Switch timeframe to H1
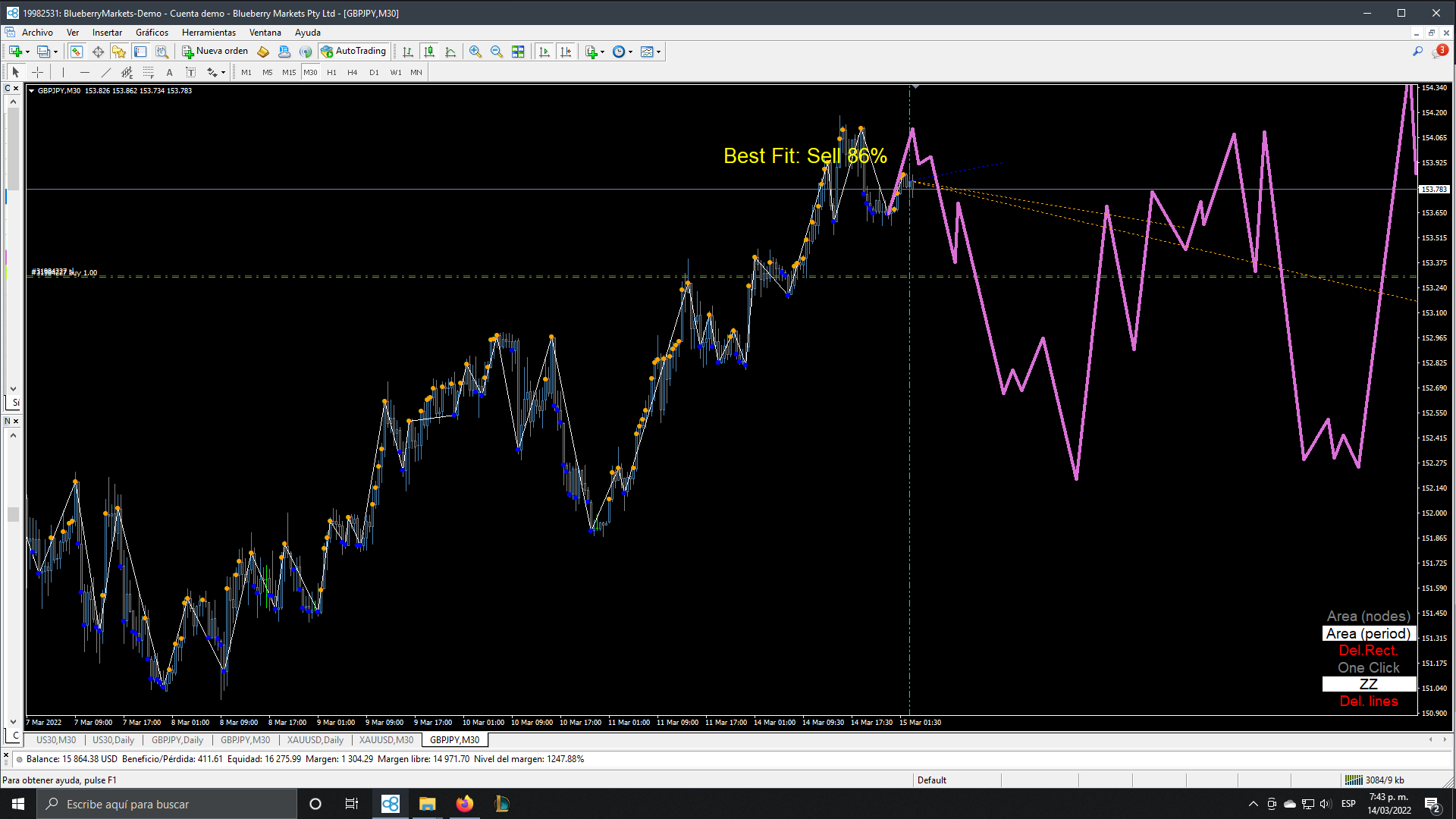The image size is (1456, 819). click(331, 72)
